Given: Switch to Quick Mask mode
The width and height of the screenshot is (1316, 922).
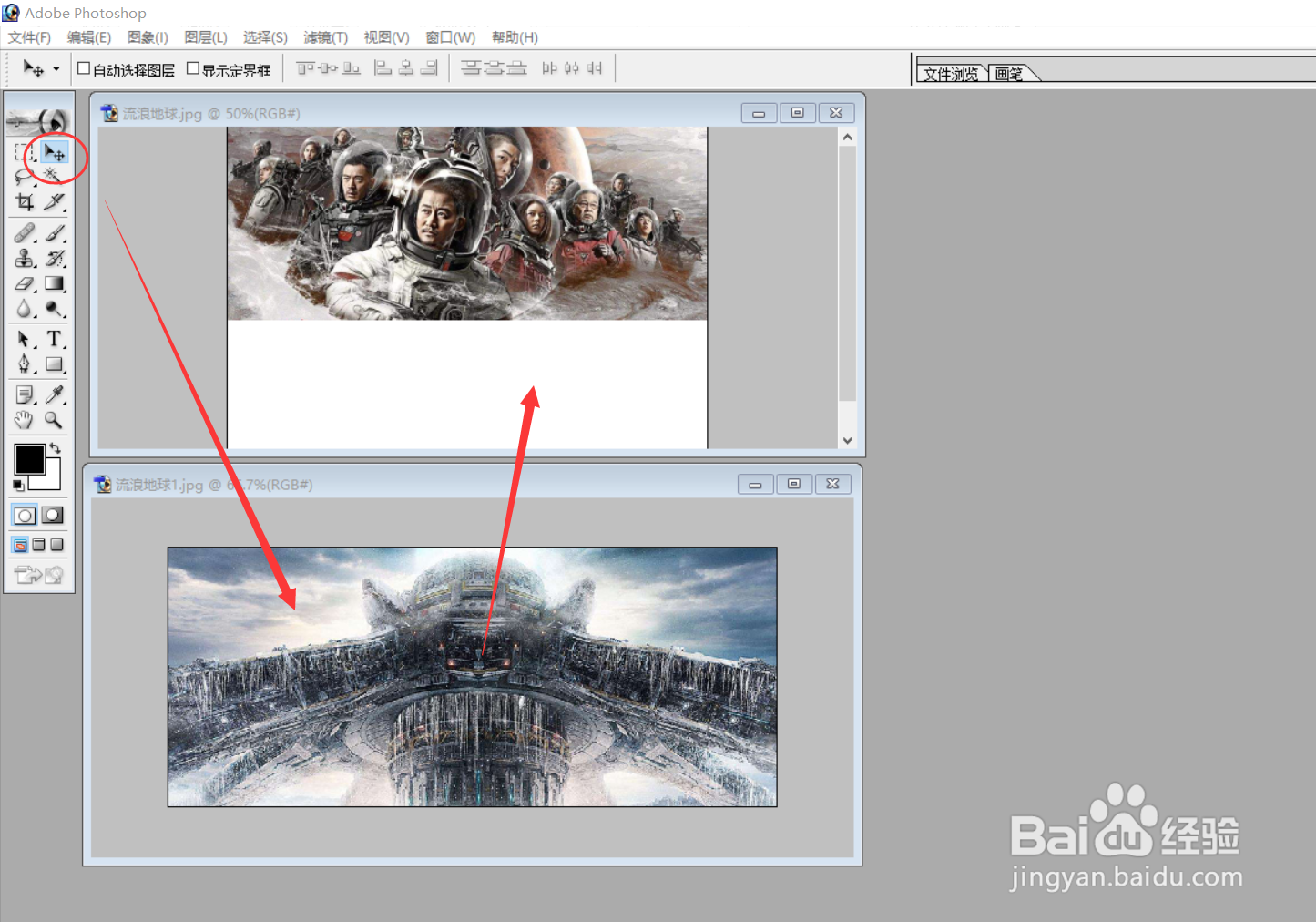Looking at the screenshot, I should point(53,515).
